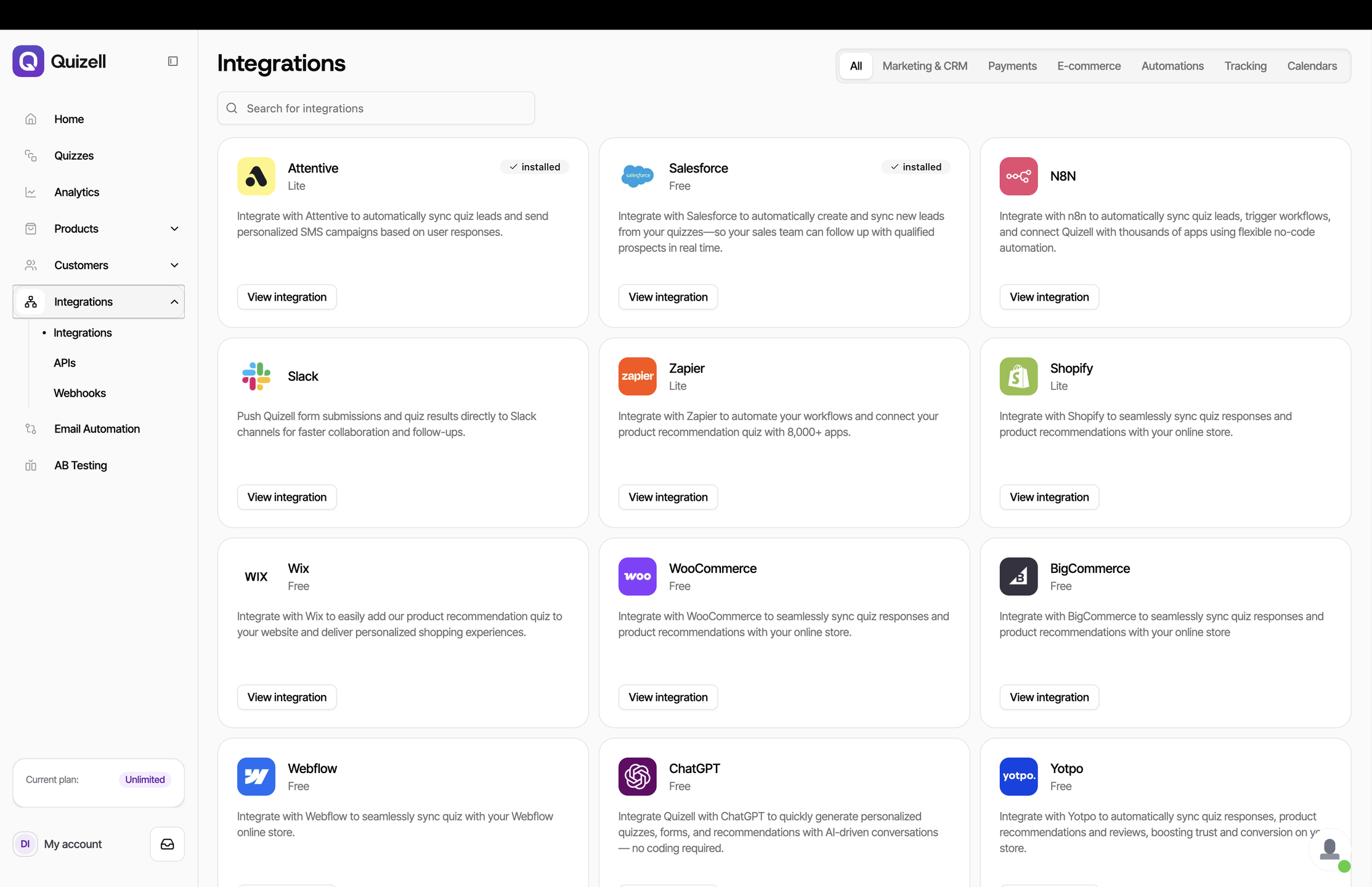Open My account
1372x887 pixels.
[73, 844]
